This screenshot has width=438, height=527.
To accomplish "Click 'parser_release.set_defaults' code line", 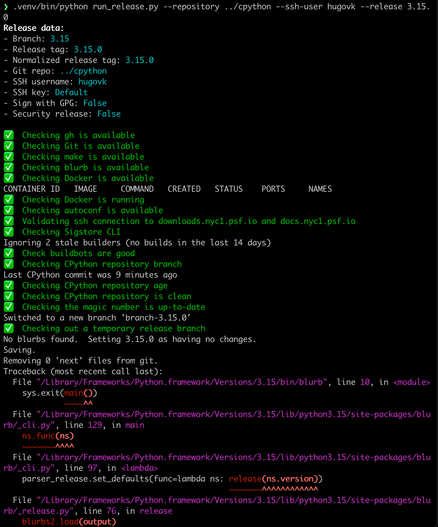I will (x=172, y=479).
